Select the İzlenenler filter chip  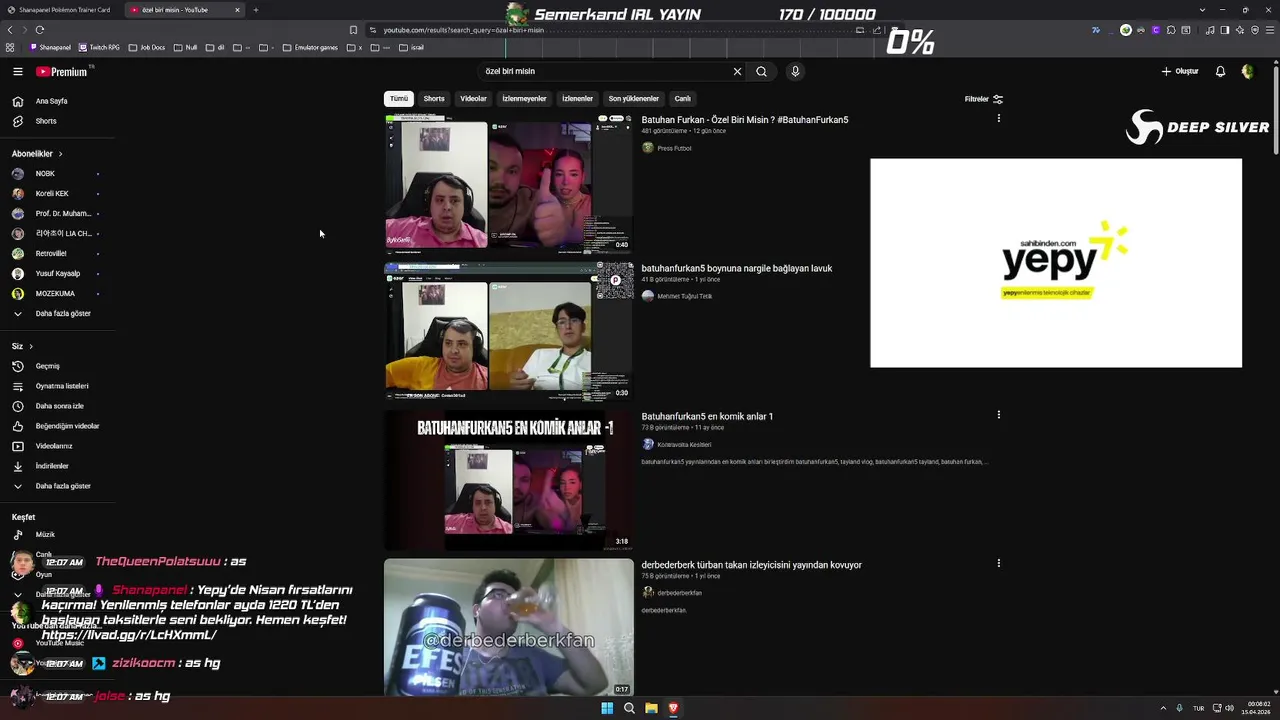[x=577, y=99]
